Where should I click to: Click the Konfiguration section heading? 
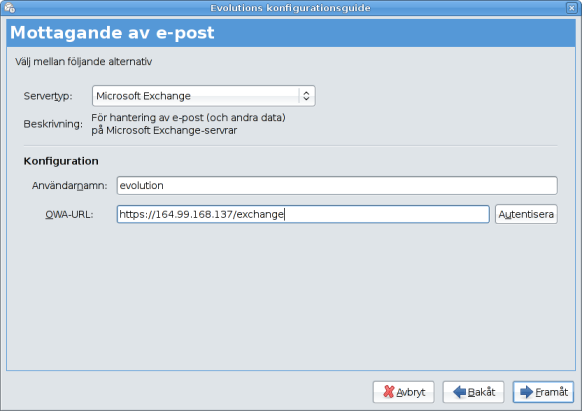(x=61, y=161)
